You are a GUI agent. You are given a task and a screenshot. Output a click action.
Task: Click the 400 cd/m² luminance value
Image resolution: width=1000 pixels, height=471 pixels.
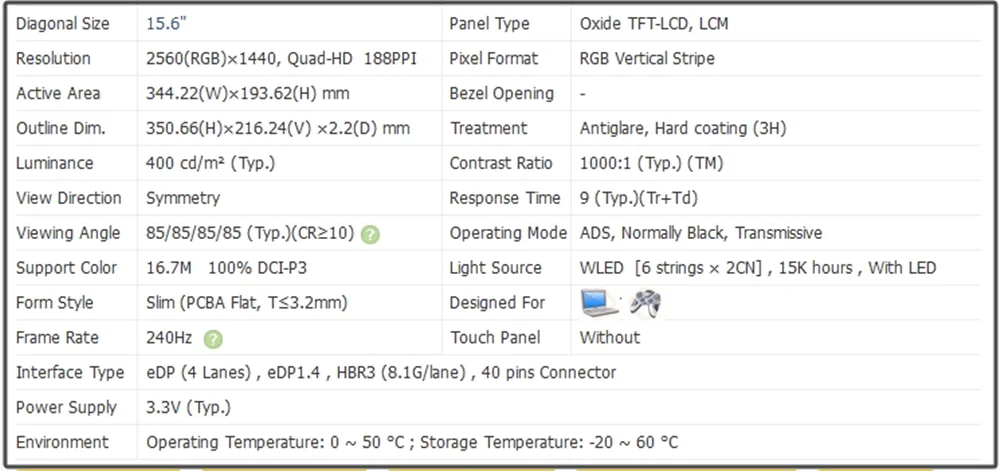click(210, 163)
